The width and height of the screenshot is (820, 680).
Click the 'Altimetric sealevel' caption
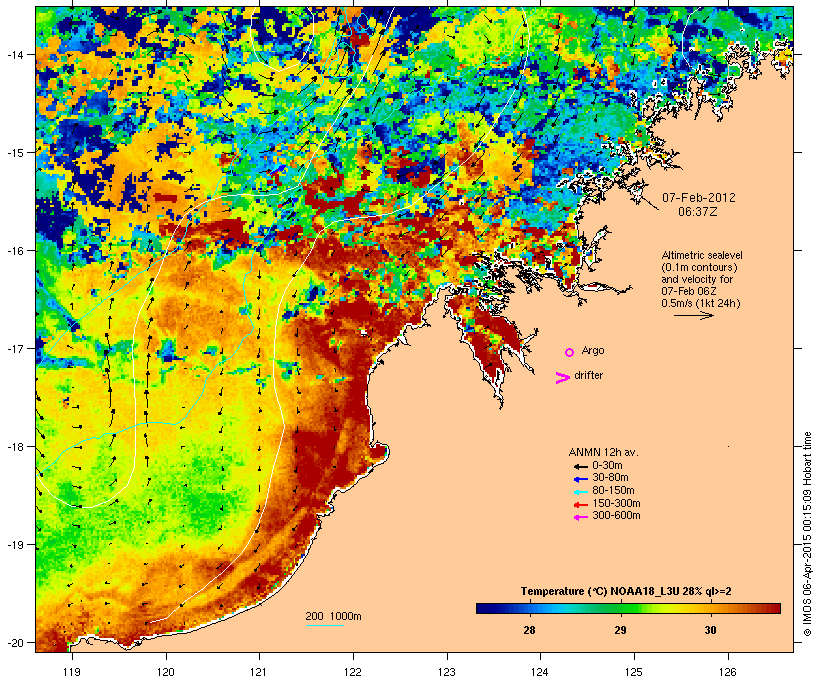coord(702,255)
